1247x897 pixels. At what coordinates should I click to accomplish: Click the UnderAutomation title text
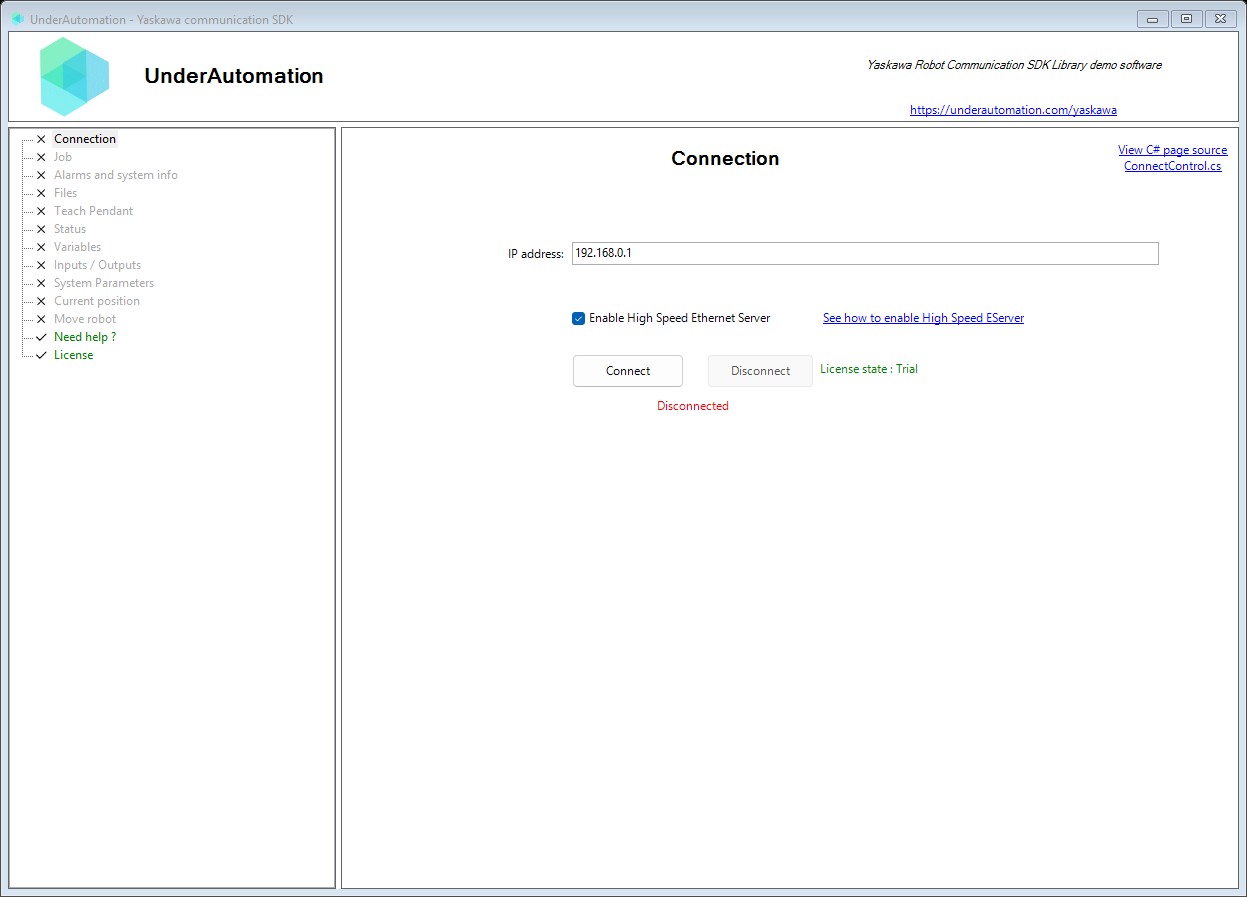click(234, 76)
